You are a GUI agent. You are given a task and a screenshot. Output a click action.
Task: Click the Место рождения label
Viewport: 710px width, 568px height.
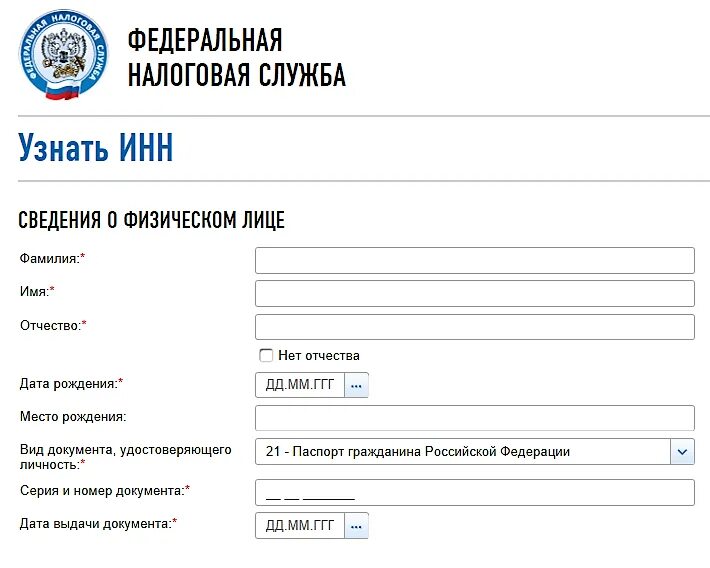pyautogui.click(x=73, y=416)
